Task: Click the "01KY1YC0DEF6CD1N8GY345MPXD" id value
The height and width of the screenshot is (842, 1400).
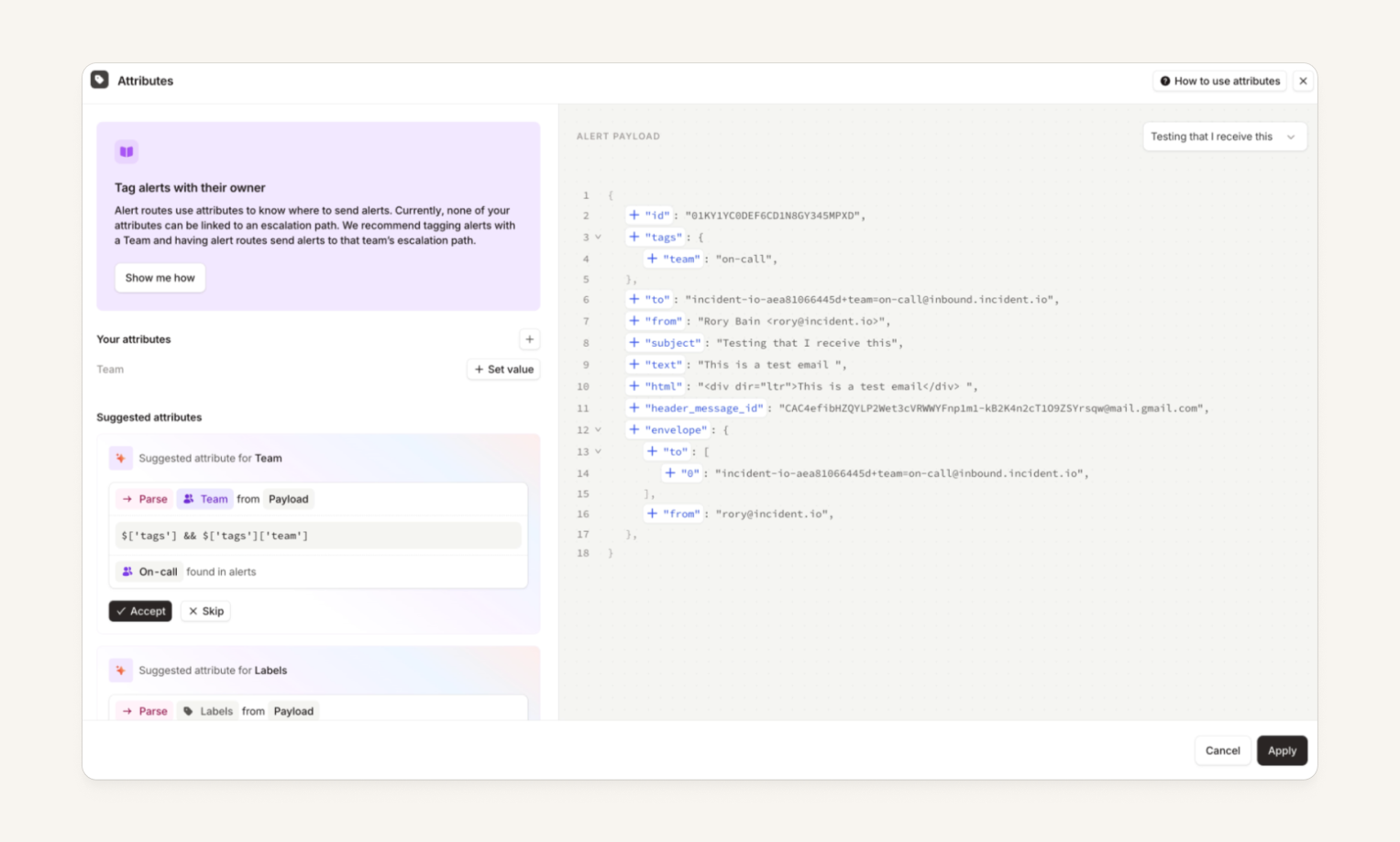Action: click(x=772, y=216)
